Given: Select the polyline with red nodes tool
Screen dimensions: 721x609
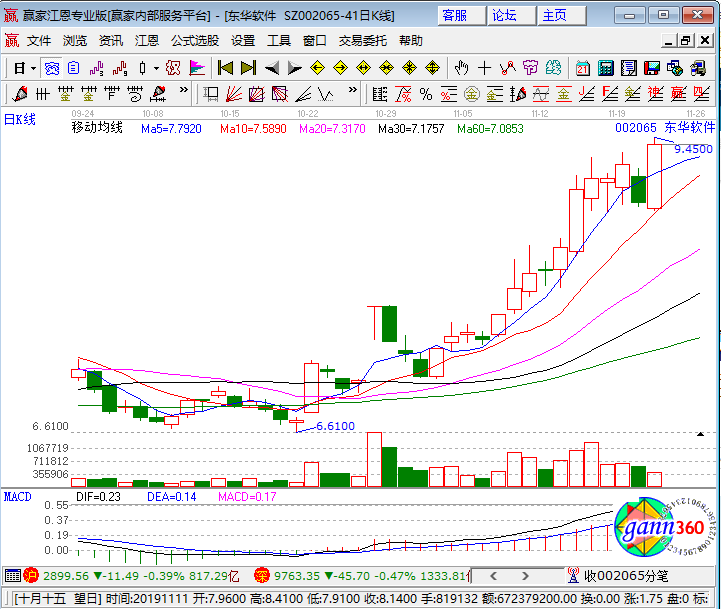Looking at the screenshot, I should (507, 69).
